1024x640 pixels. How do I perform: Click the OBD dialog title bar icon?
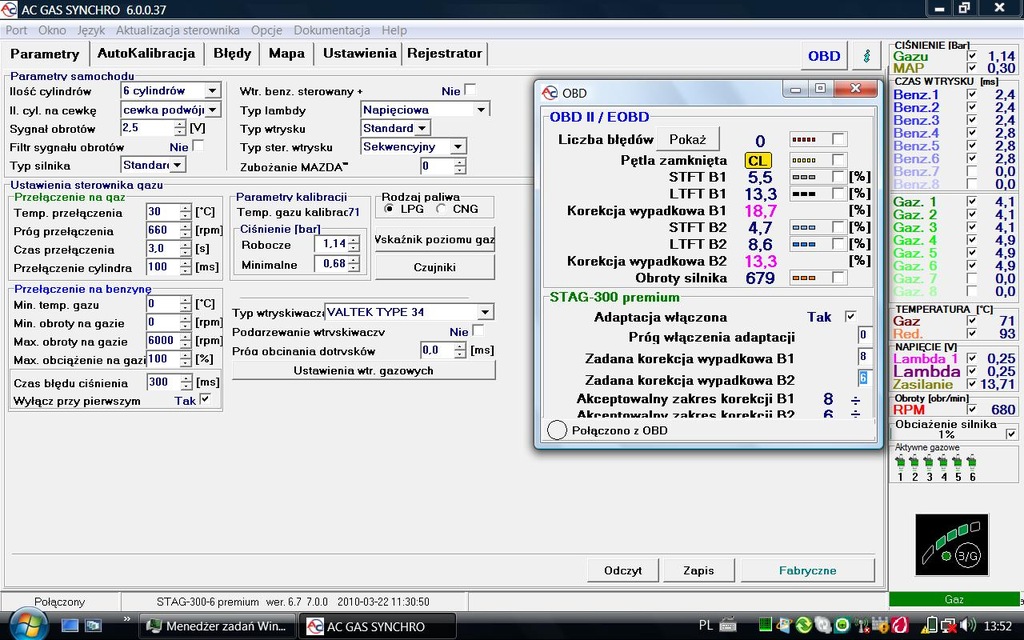[550, 93]
